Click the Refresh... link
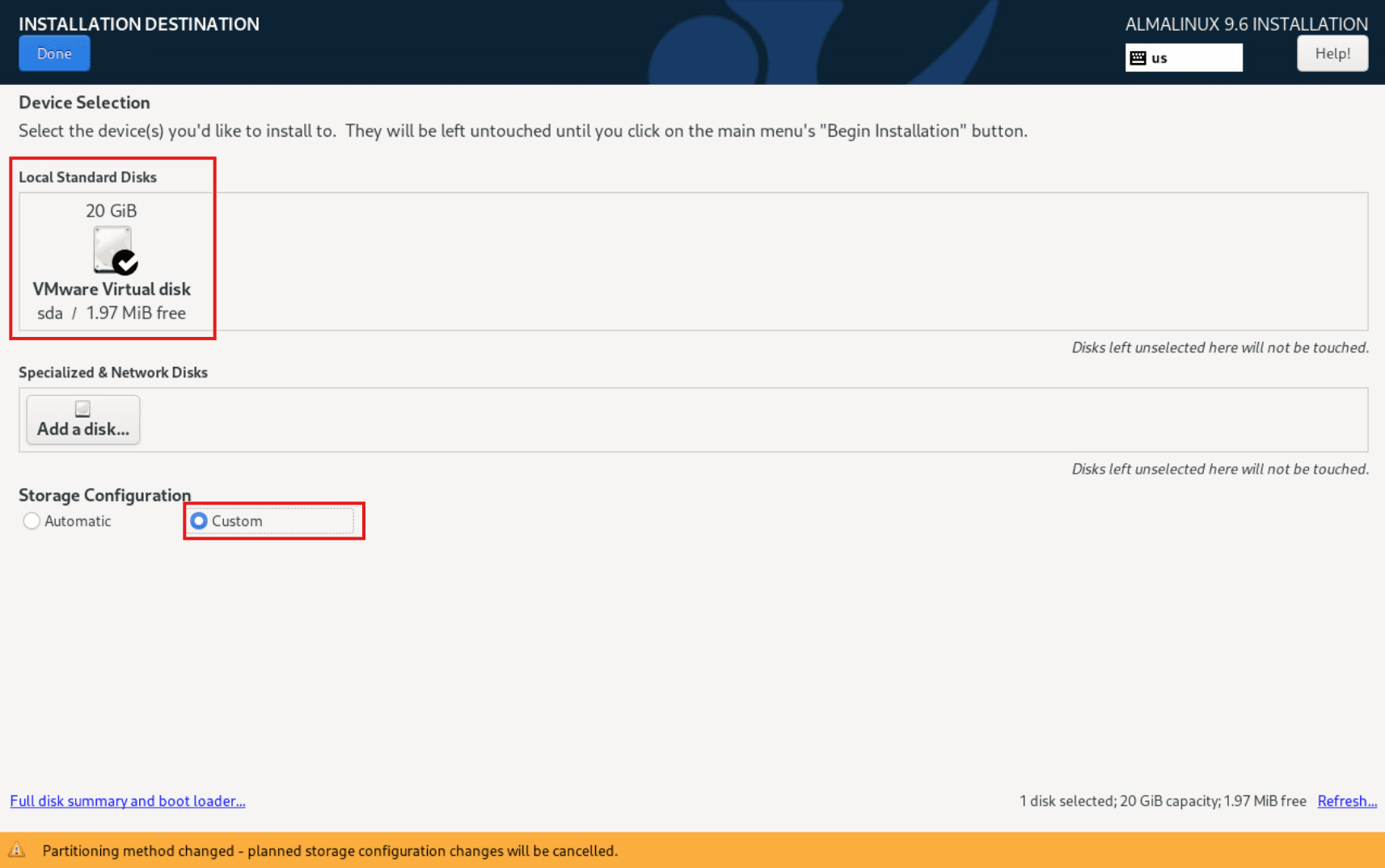1385x868 pixels. point(1347,801)
